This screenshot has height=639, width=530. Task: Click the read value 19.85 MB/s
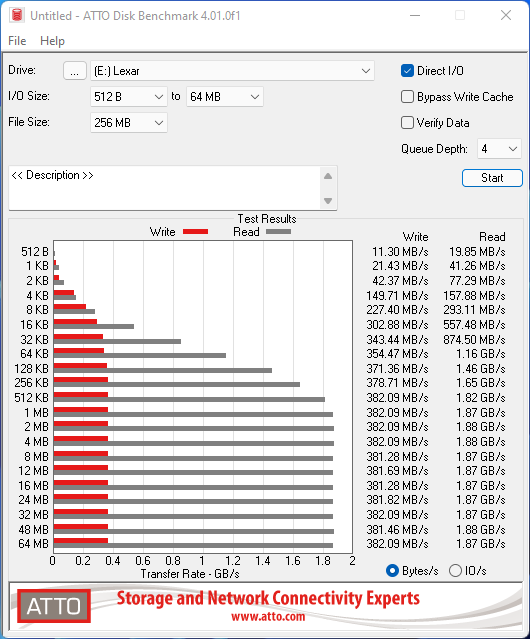477,252
